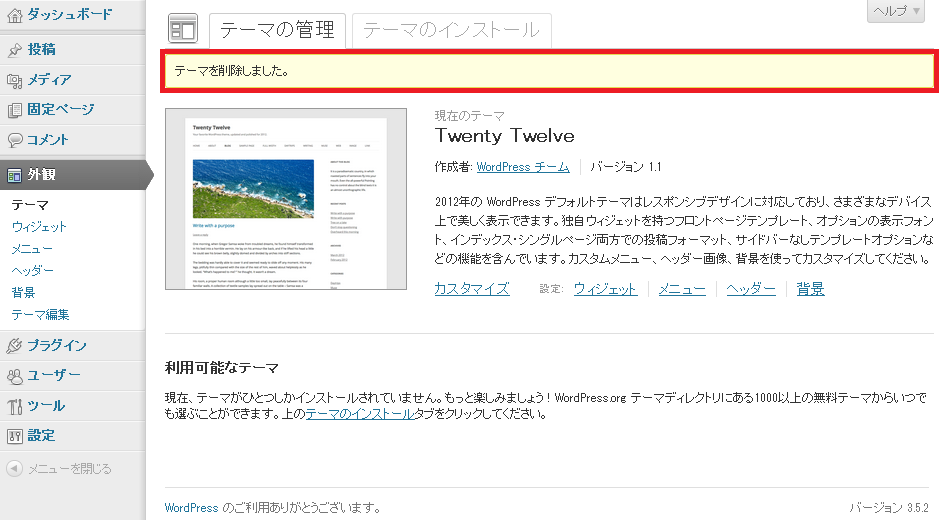Click the Dashboard home icon
The image size is (940, 520).
[15, 15]
